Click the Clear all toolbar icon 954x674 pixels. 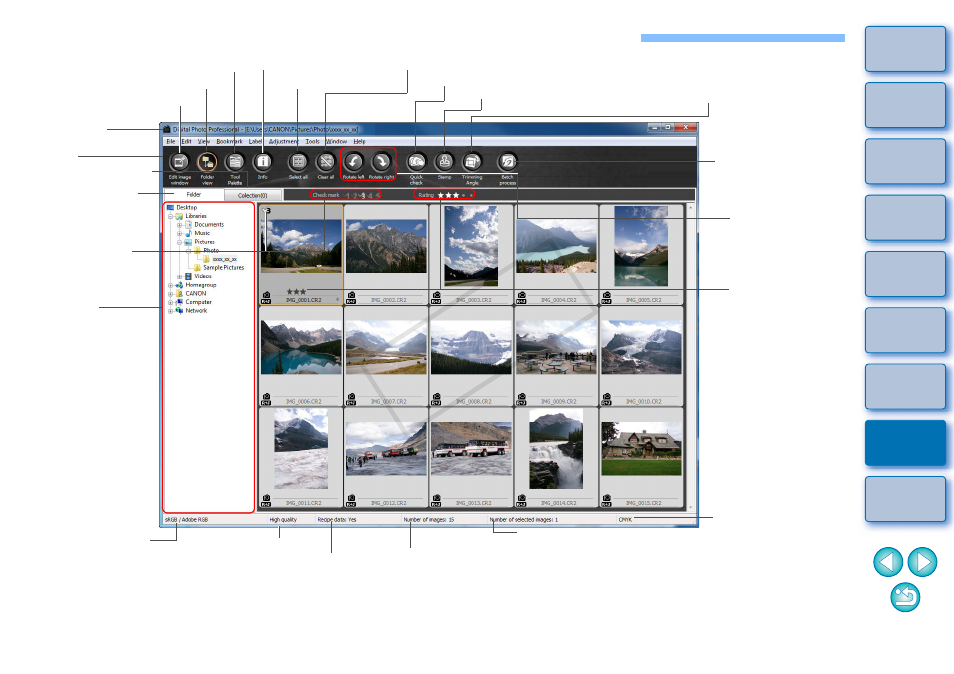326,162
